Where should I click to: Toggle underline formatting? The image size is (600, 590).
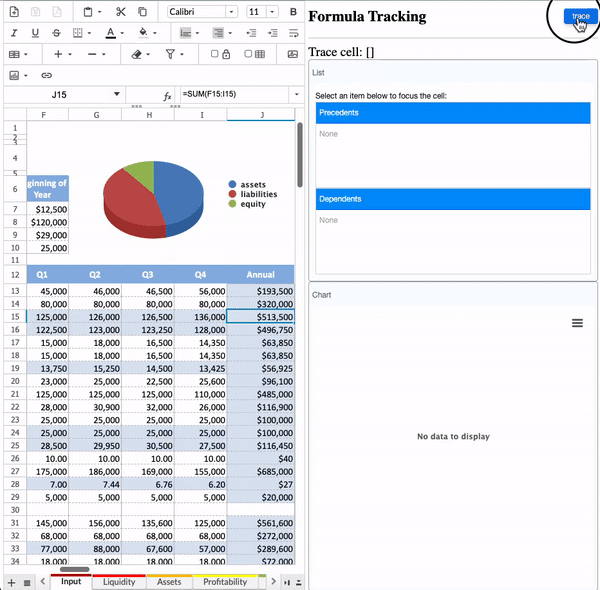tap(35, 33)
